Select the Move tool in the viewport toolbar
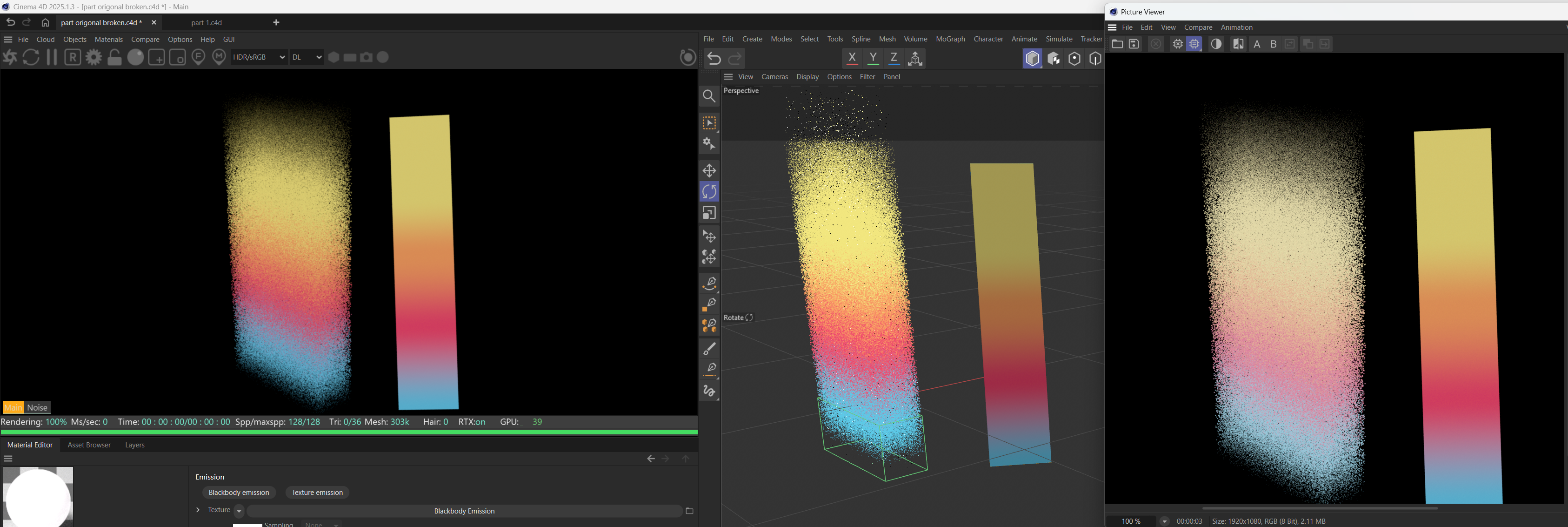This screenshot has width=1568, height=527. 709,170
